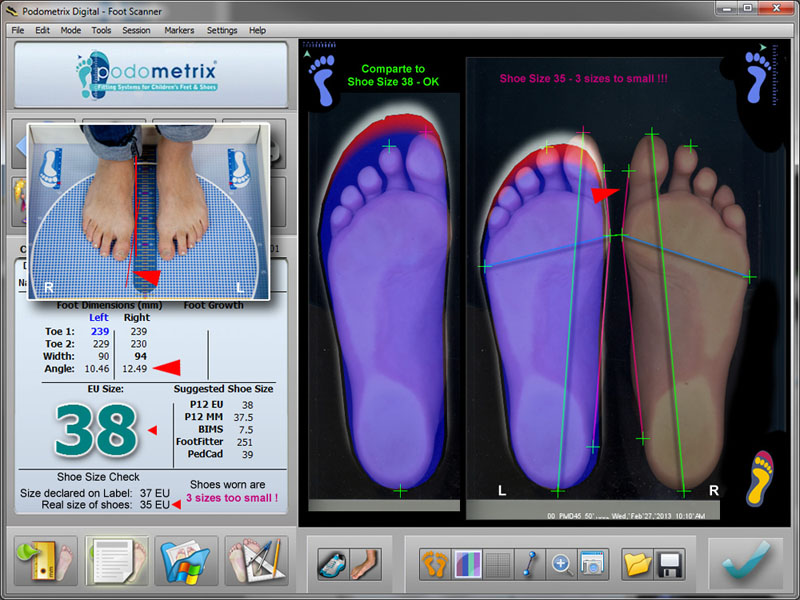Image resolution: width=800 pixels, height=600 pixels.
Task: Click the label size value 37 EU
Action: coord(155,493)
